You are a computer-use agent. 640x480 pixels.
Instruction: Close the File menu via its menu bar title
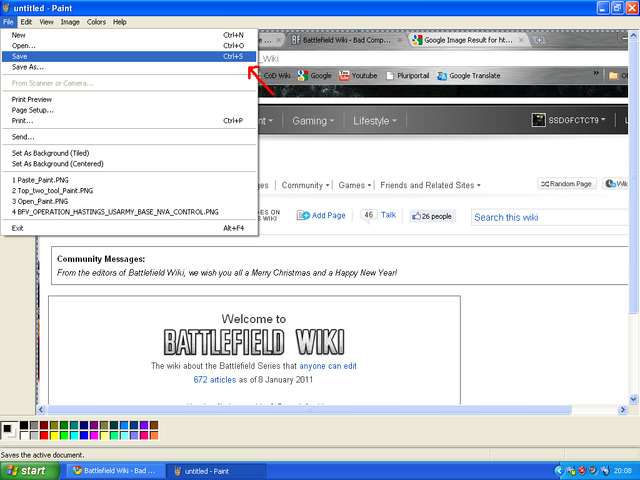[8, 22]
